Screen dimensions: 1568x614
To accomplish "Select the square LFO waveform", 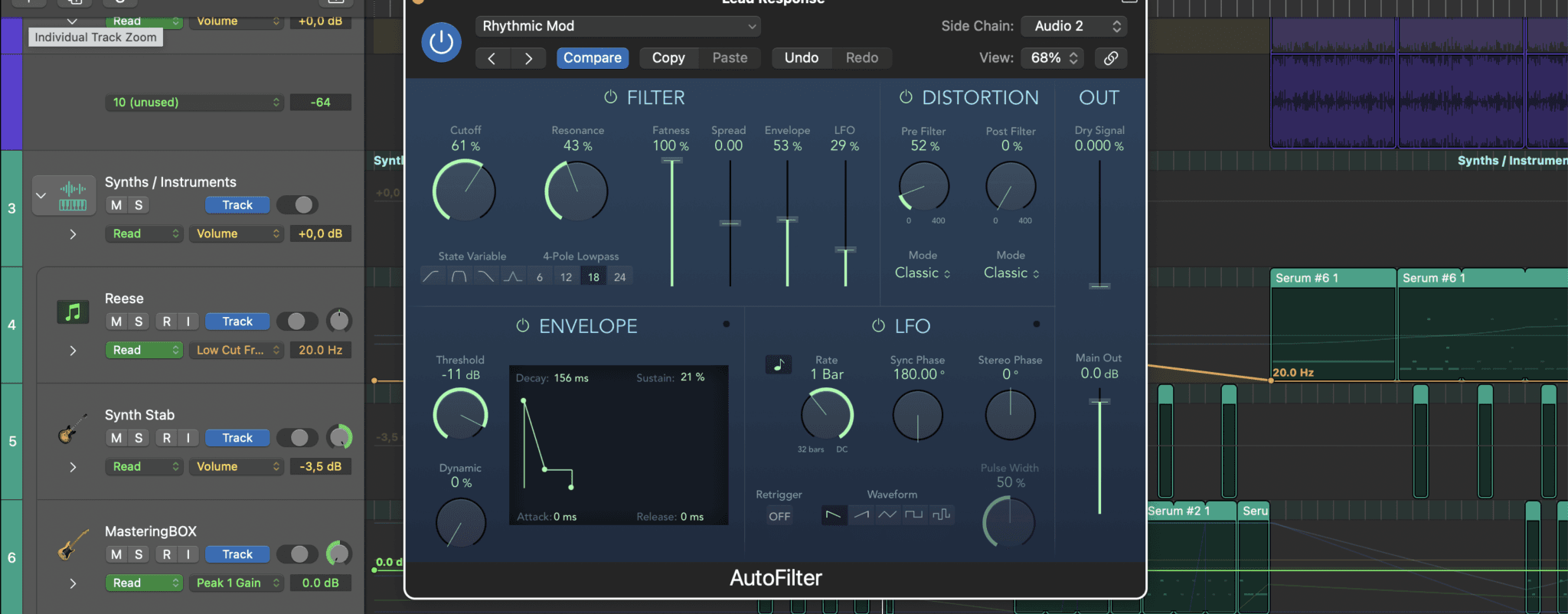I will coord(913,514).
